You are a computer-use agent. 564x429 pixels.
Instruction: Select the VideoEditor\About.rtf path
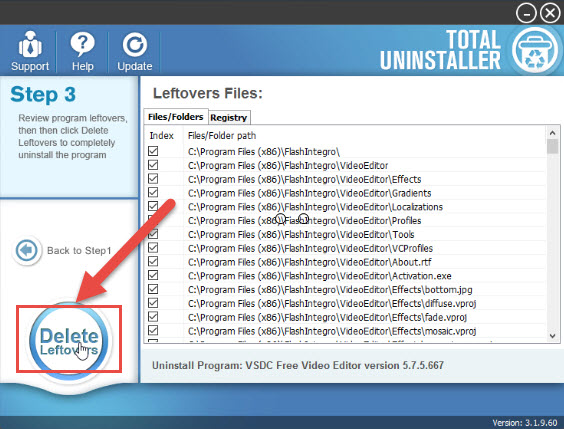point(309,262)
